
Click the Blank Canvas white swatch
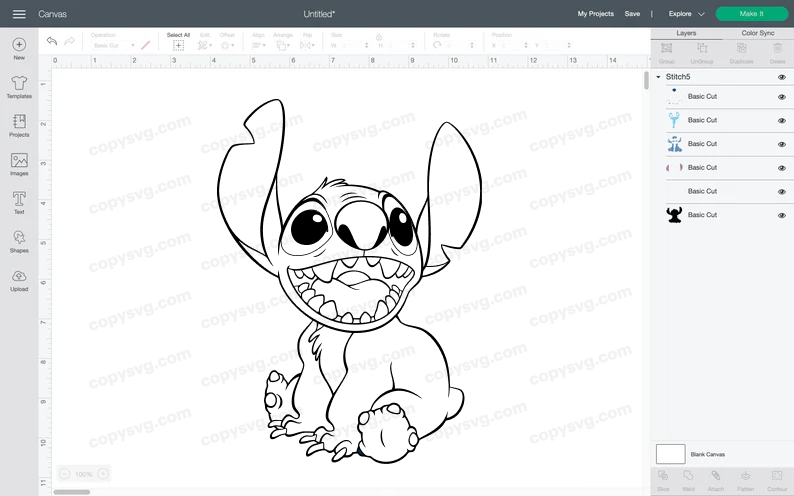tap(670, 454)
